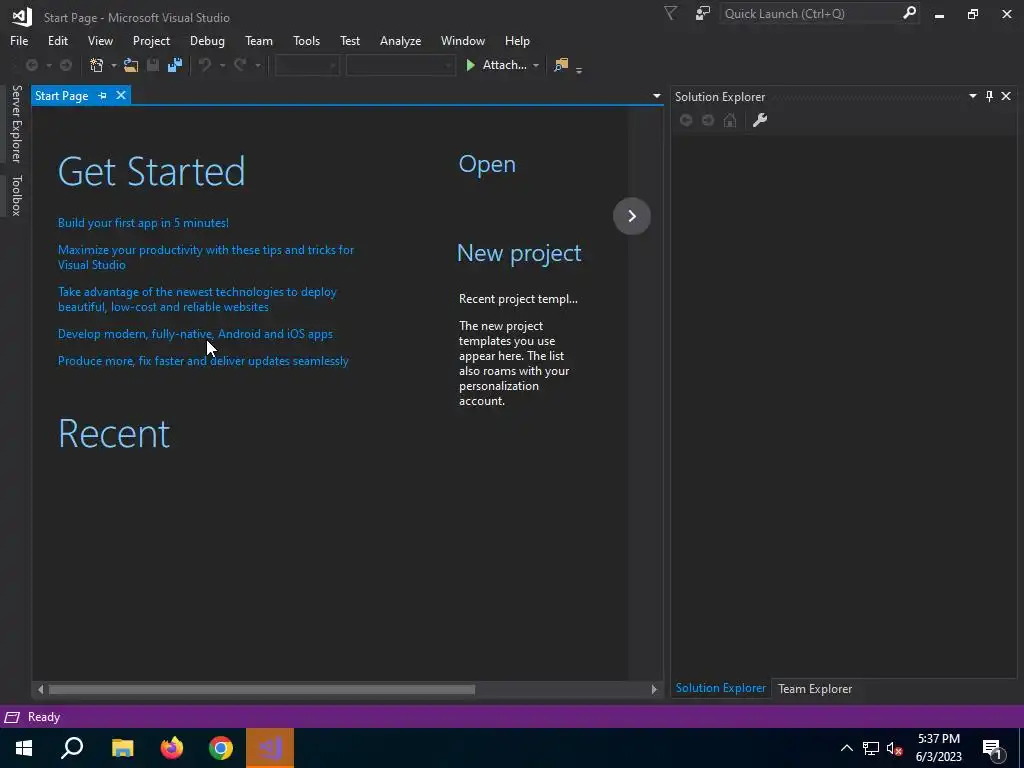1024x768 pixels.
Task: Open the File menu
Action: 19,40
